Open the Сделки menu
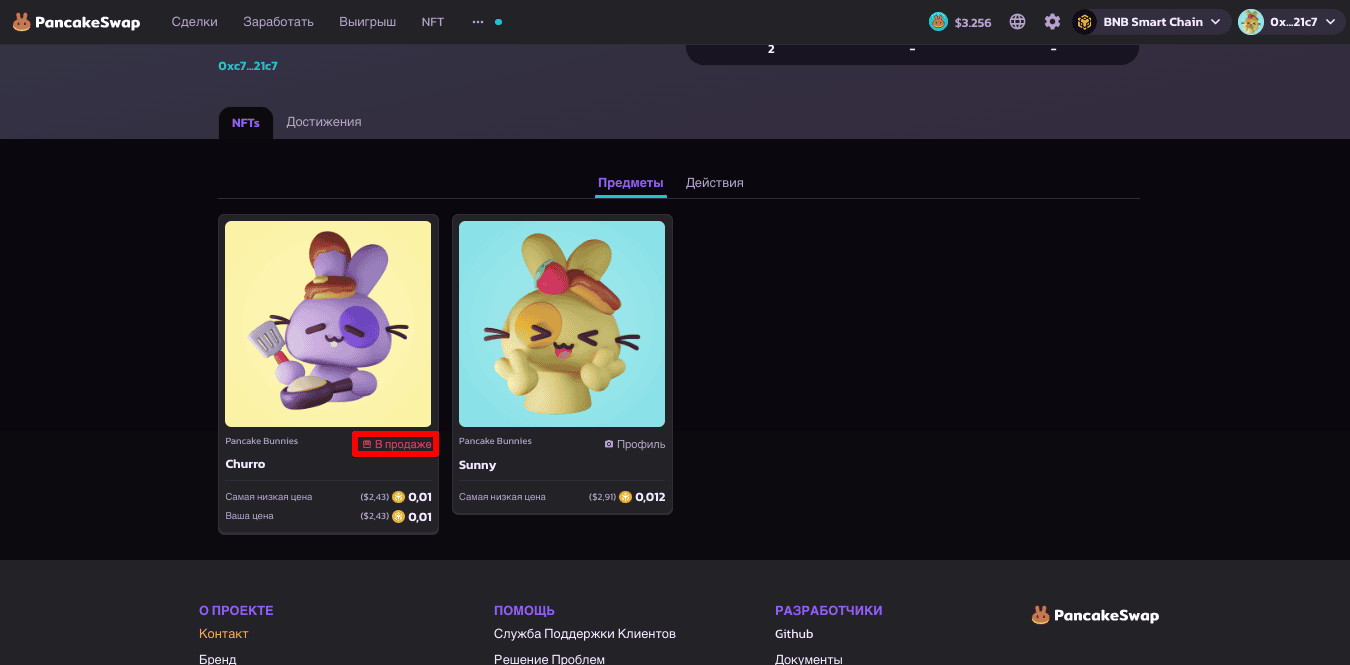Viewport: 1350px width, 665px height. pos(194,22)
